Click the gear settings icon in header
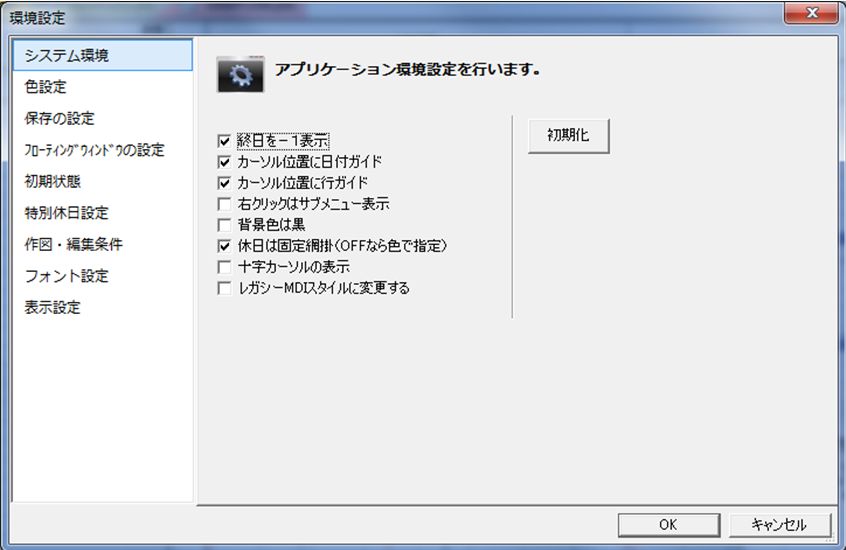The image size is (846, 550). [241, 74]
